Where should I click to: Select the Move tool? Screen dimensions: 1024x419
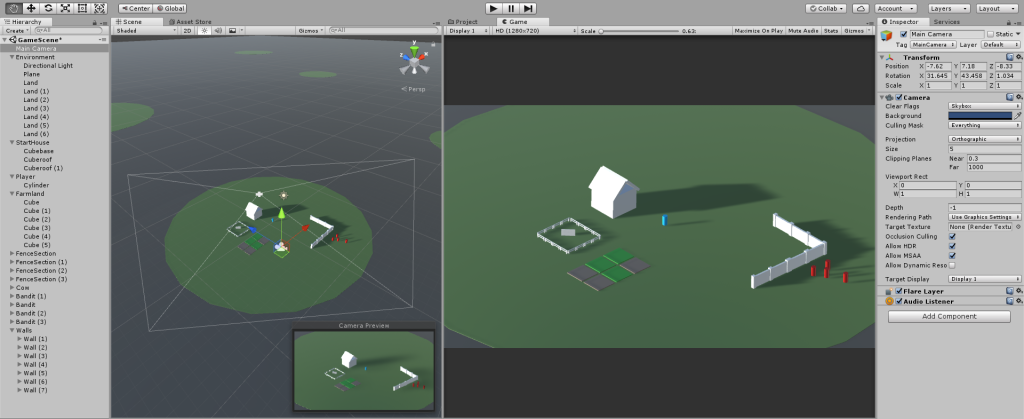coord(30,8)
